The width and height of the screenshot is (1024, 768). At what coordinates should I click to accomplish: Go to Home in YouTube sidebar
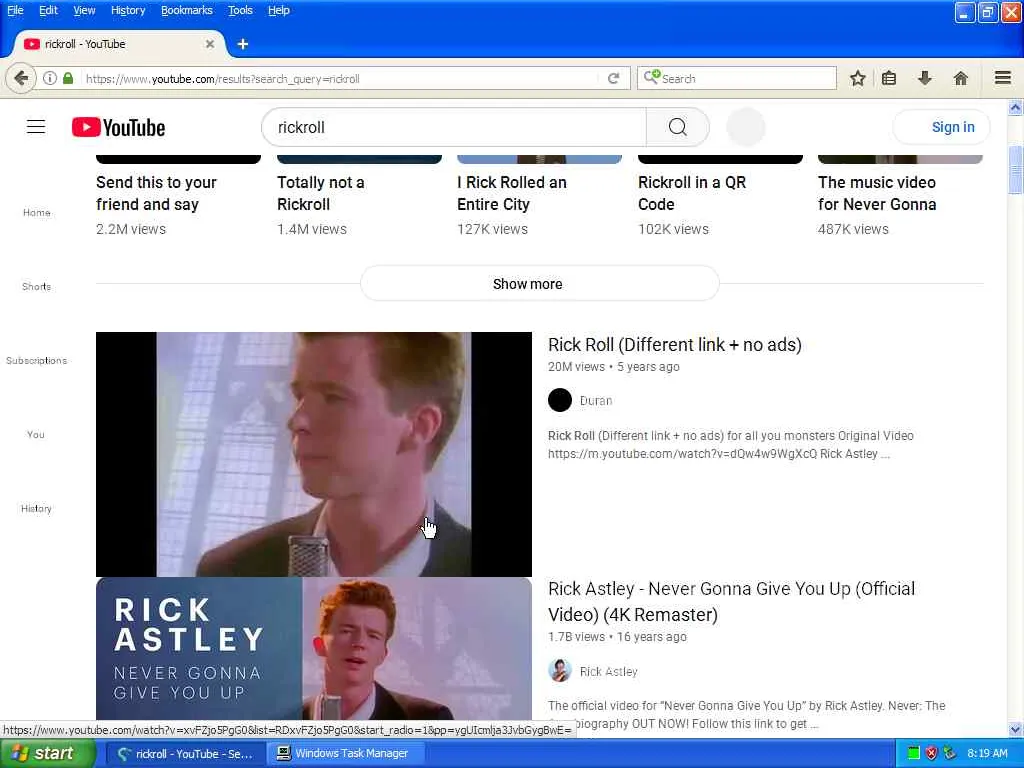[x=37, y=212]
